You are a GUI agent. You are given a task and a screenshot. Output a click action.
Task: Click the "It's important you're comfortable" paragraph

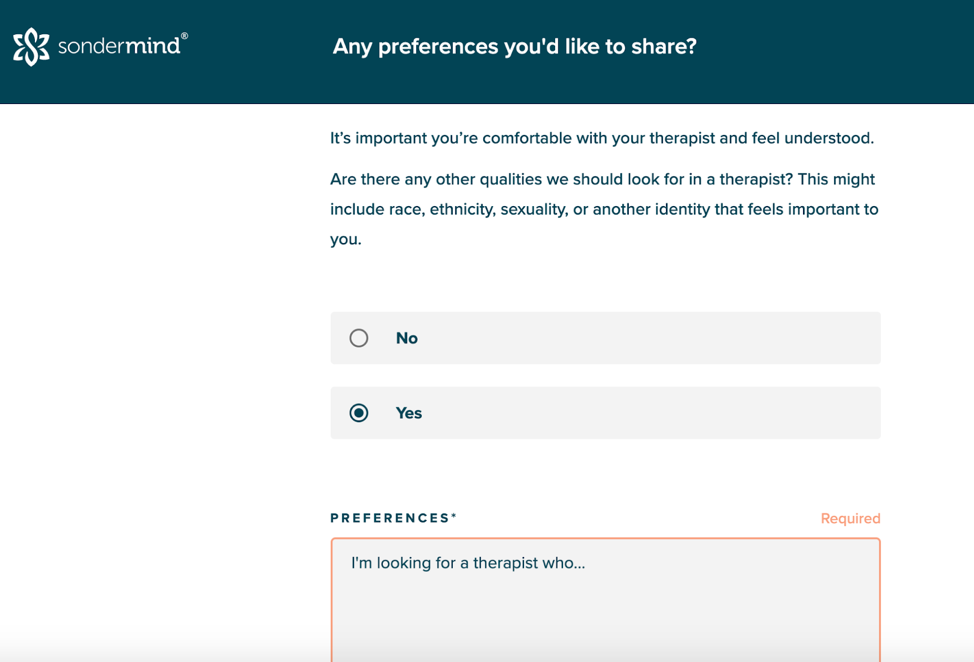pos(601,138)
